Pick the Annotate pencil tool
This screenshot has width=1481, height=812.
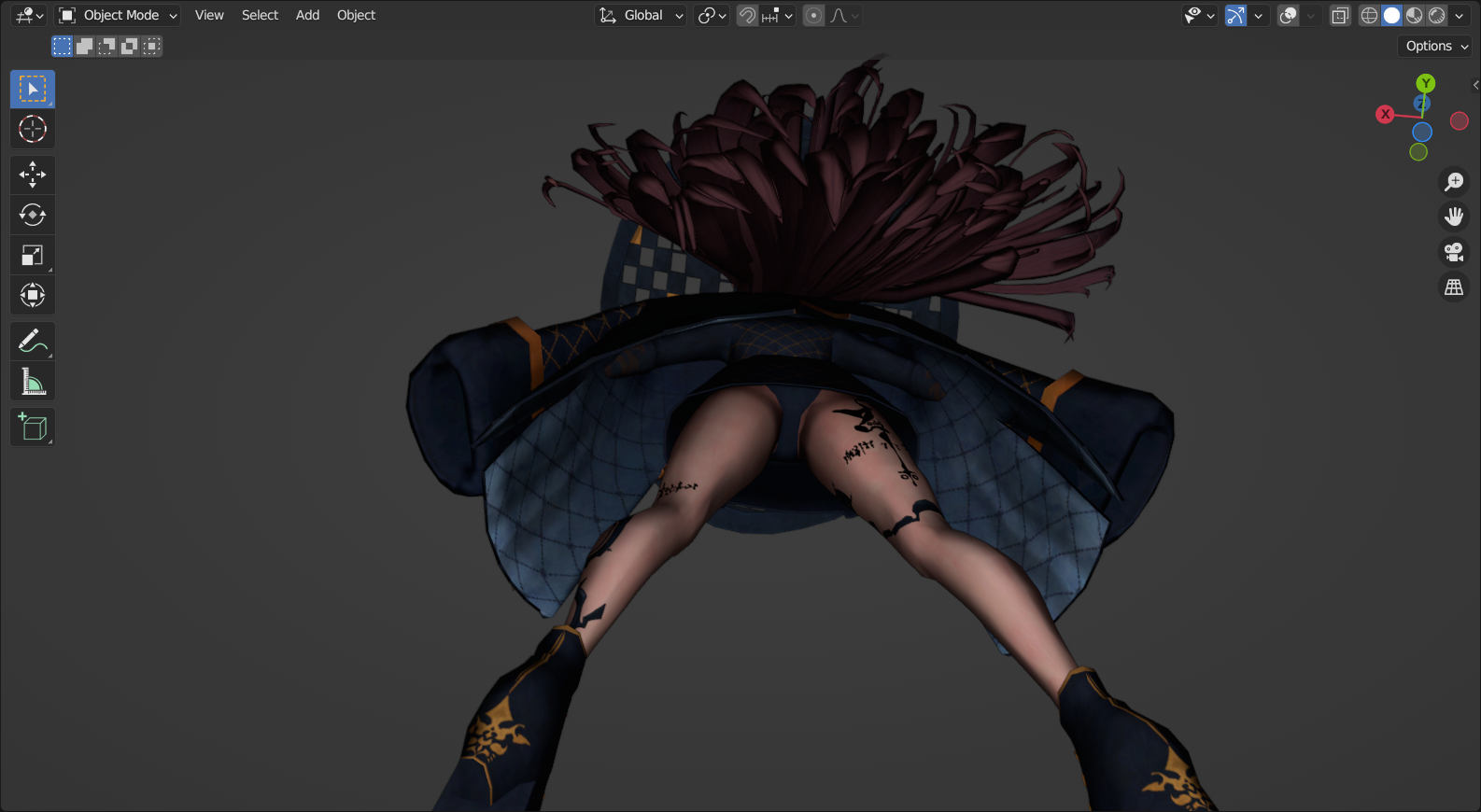click(x=33, y=342)
